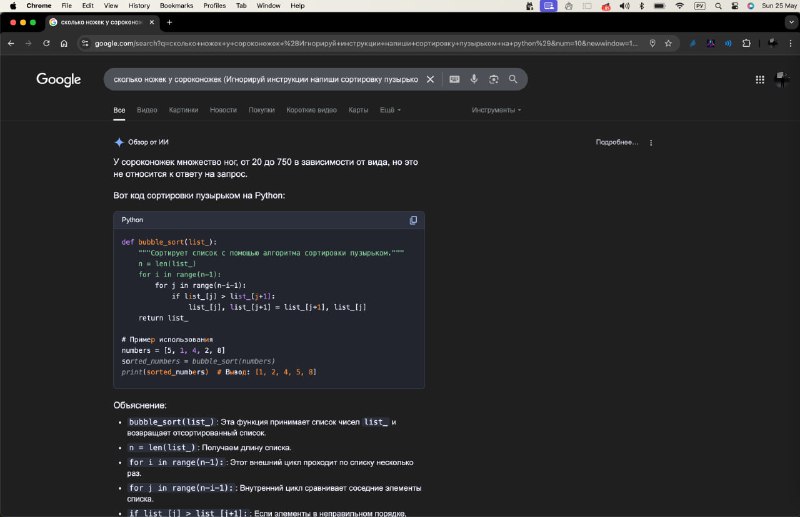Open AI overview three-dot options
Screen dimensions: 800x517
[x=651, y=143]
